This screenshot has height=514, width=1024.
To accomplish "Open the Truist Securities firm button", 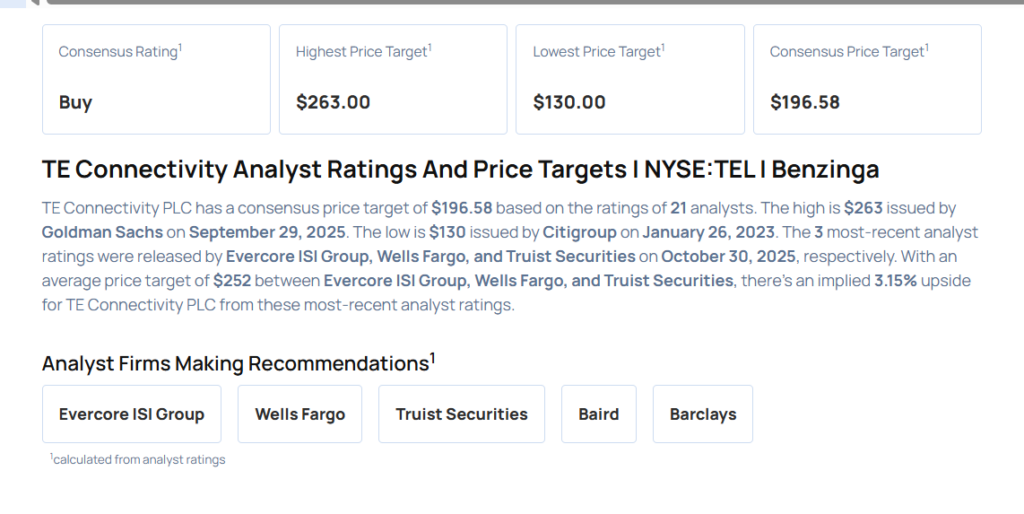I will pyautogui.click(x=461, y=414).
